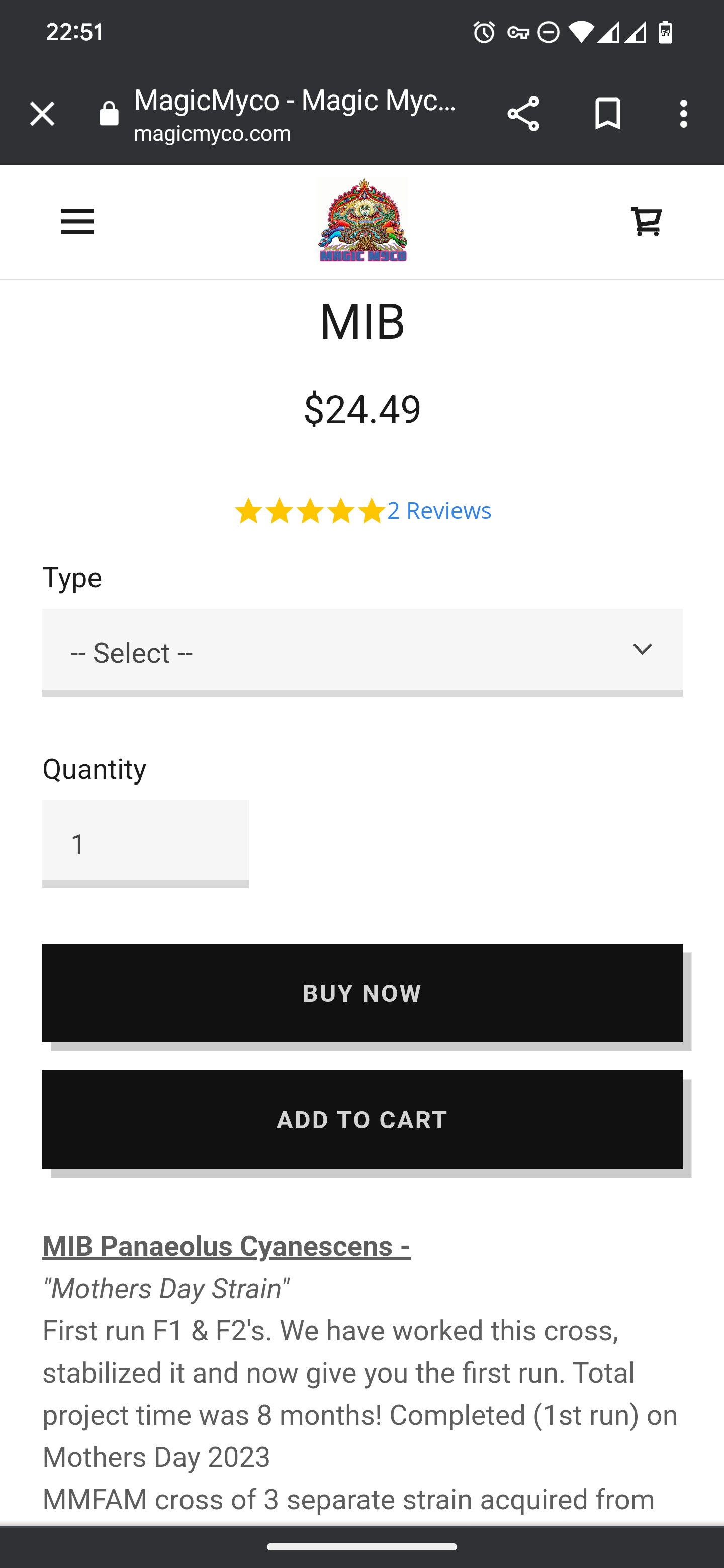The width and height of the screenshot is (724, 1568).
Task: Tap the alarm icon in status bar
Action: pos(484,32)
